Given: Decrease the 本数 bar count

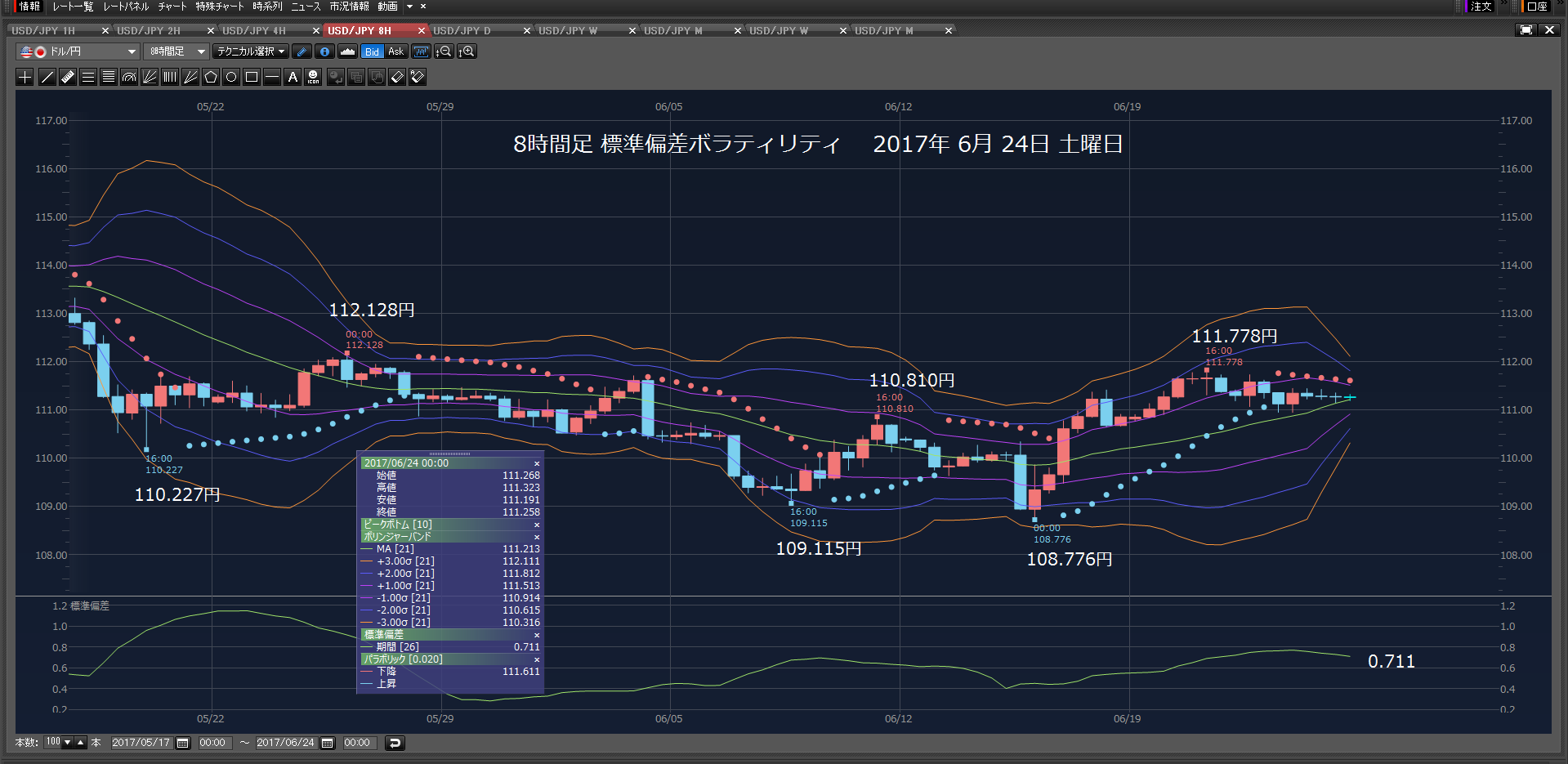Looking at the screenshot, I should [x=68, y=743].
